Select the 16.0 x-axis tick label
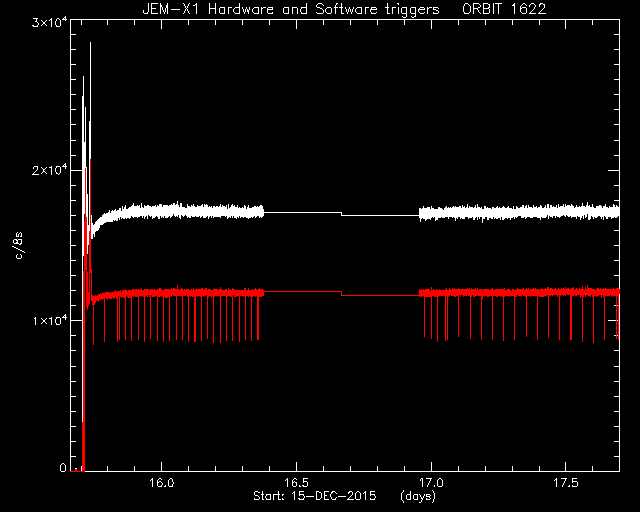The width and height of the screenshot is (640, 512). 162,483
